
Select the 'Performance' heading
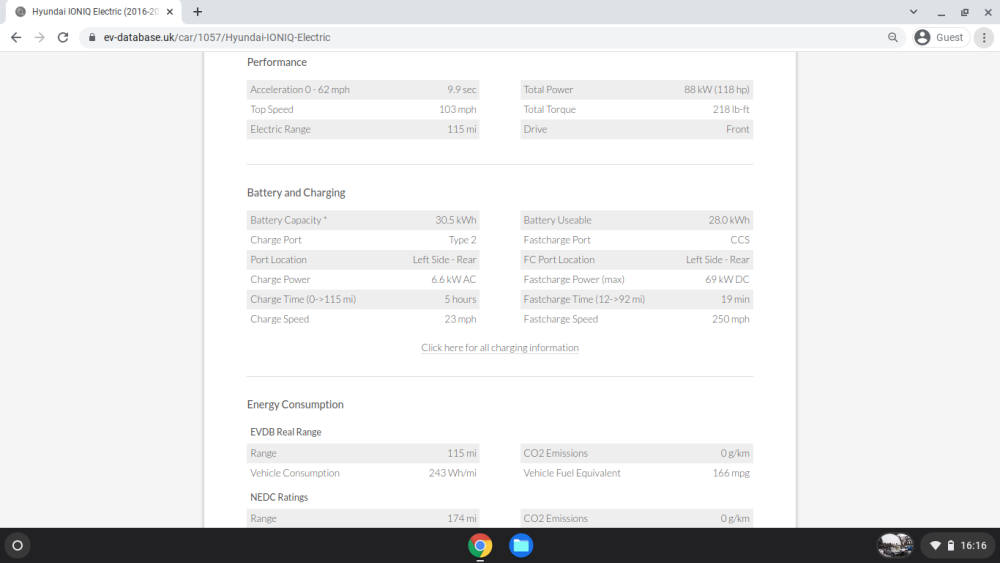277,62
